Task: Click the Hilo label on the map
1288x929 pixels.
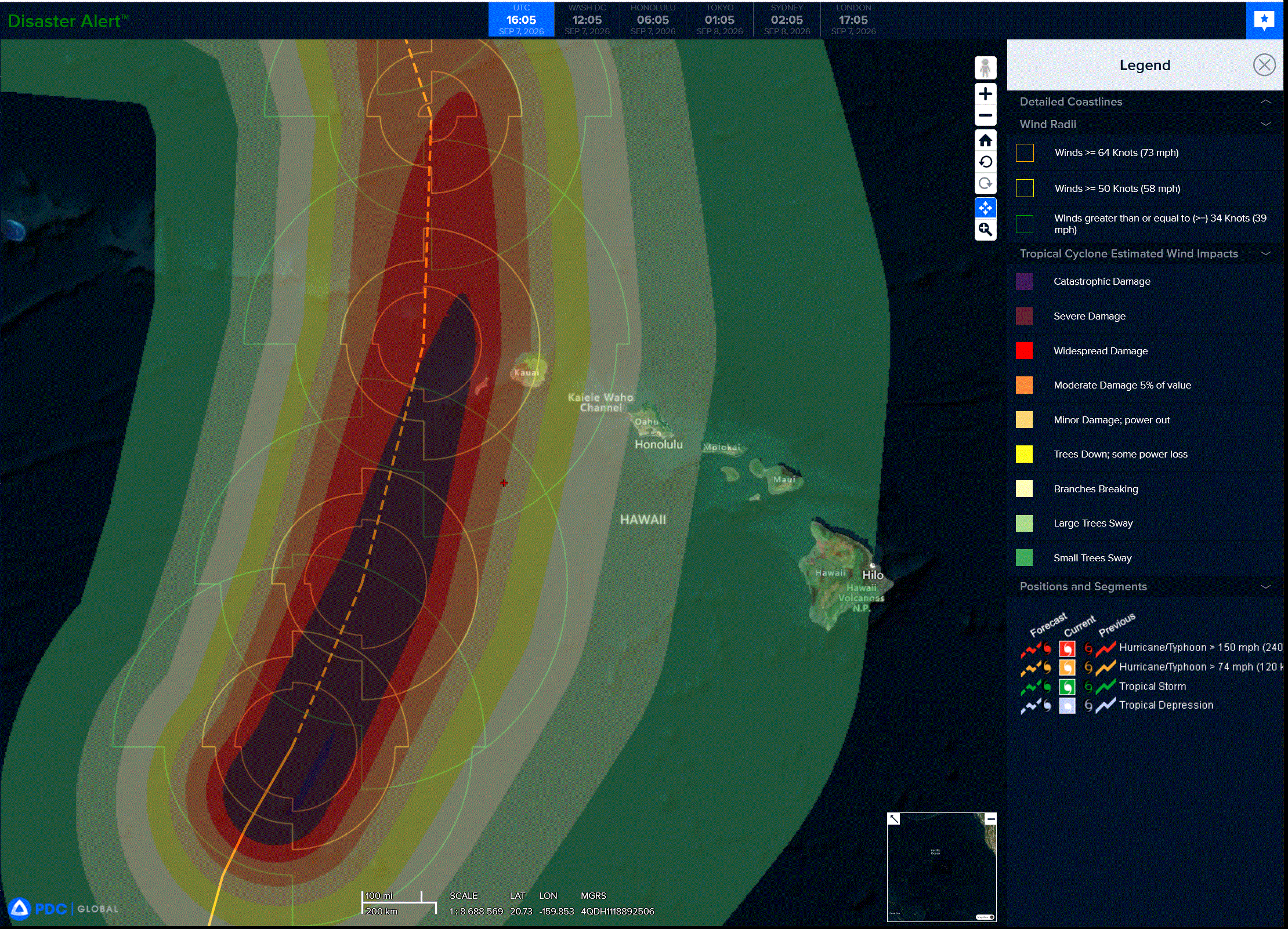Action: 873,575
